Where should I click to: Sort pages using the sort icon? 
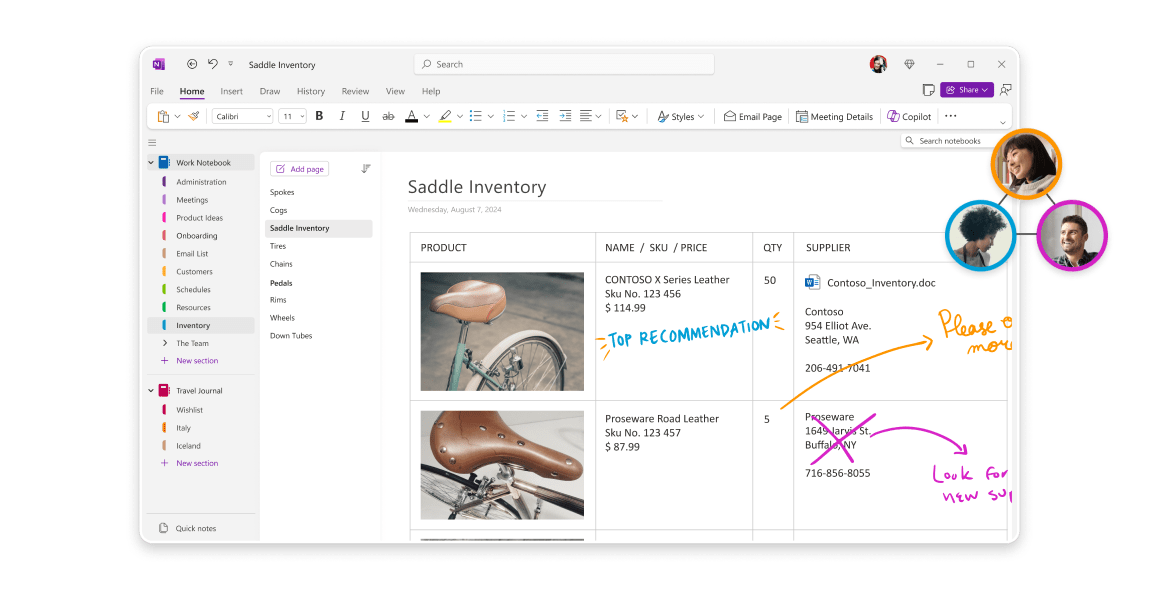click(365, 168)
